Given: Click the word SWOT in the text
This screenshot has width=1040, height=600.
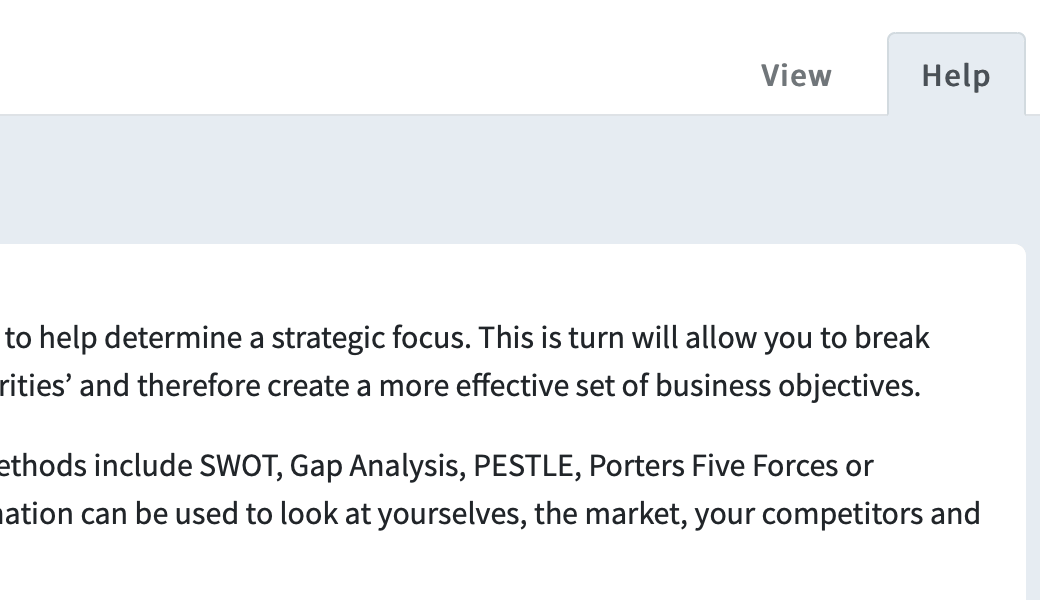Looking at the screenshot, I should [x=237, y=465].
